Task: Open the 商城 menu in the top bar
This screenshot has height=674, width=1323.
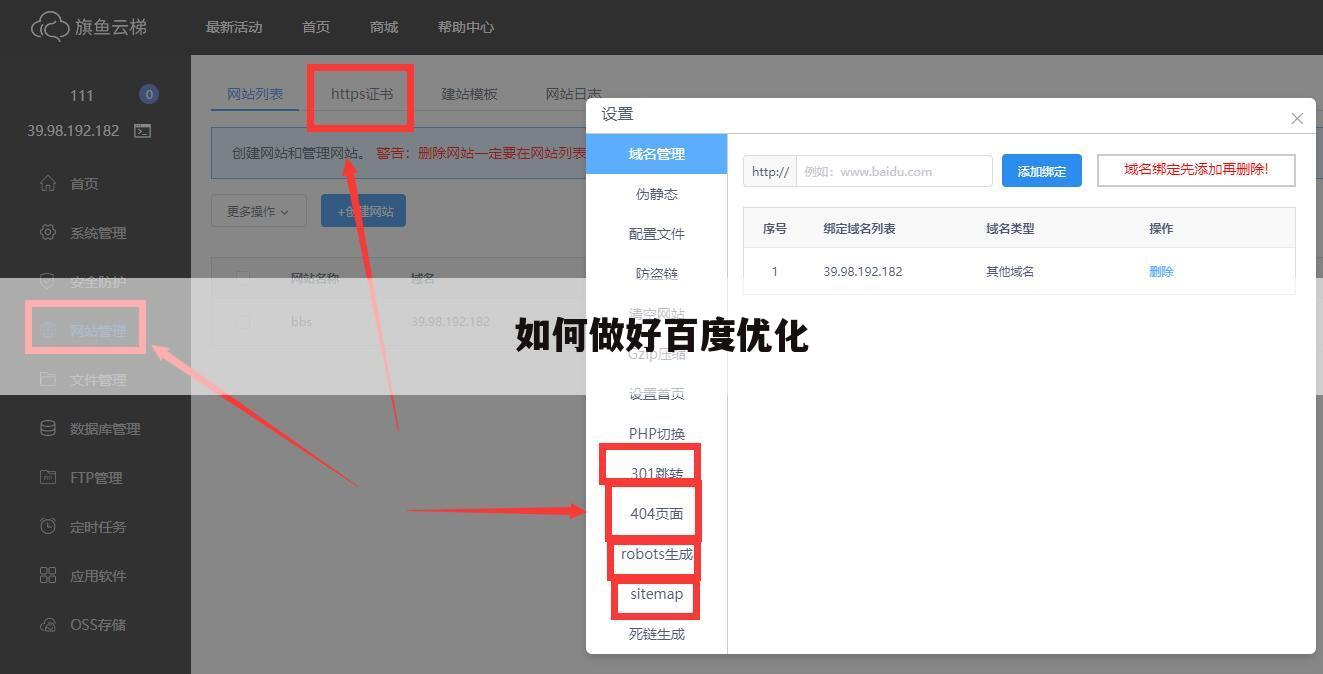Action: [383, 27]
